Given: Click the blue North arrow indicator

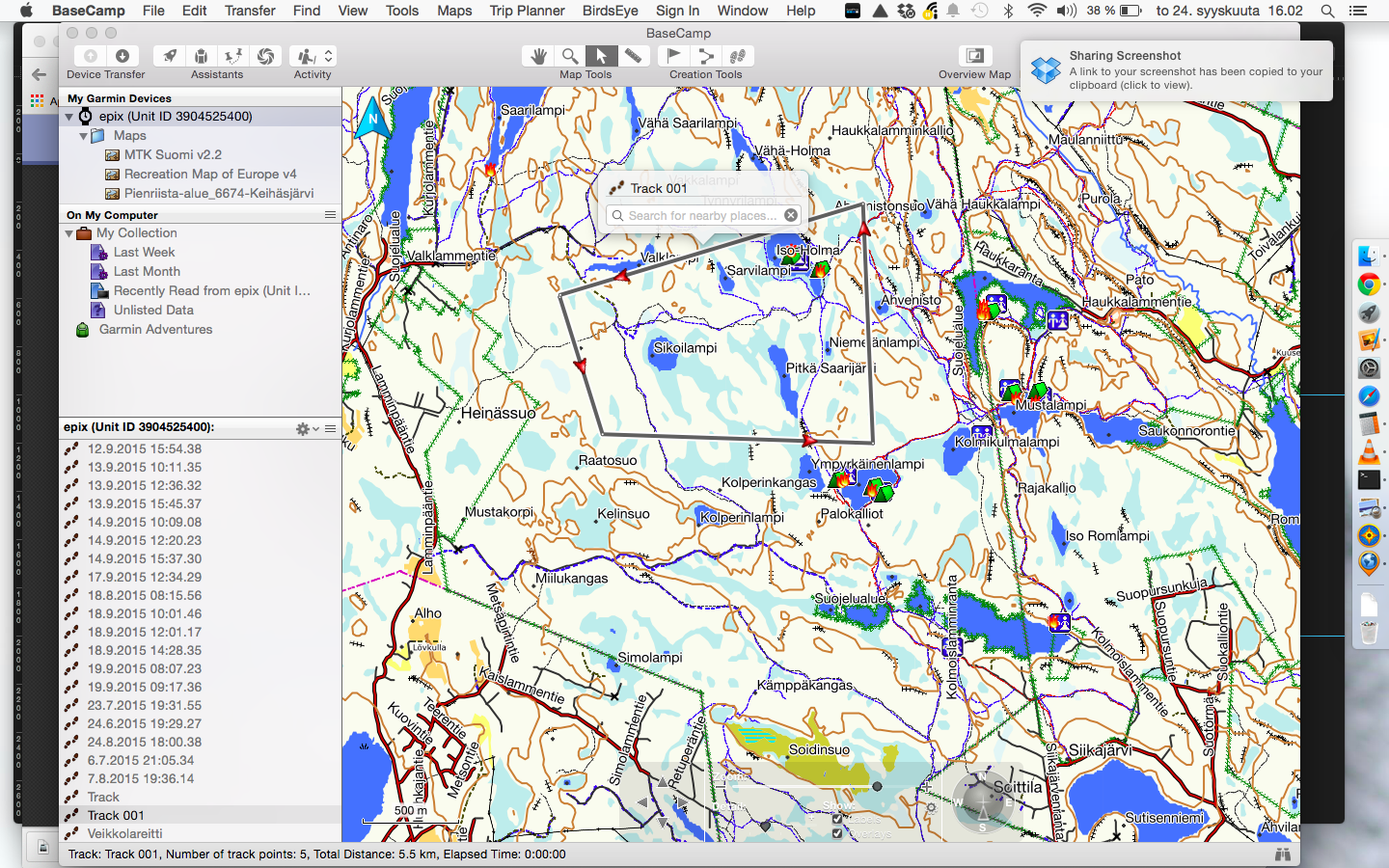Looking at the screenshot, I should pos(373,119).
